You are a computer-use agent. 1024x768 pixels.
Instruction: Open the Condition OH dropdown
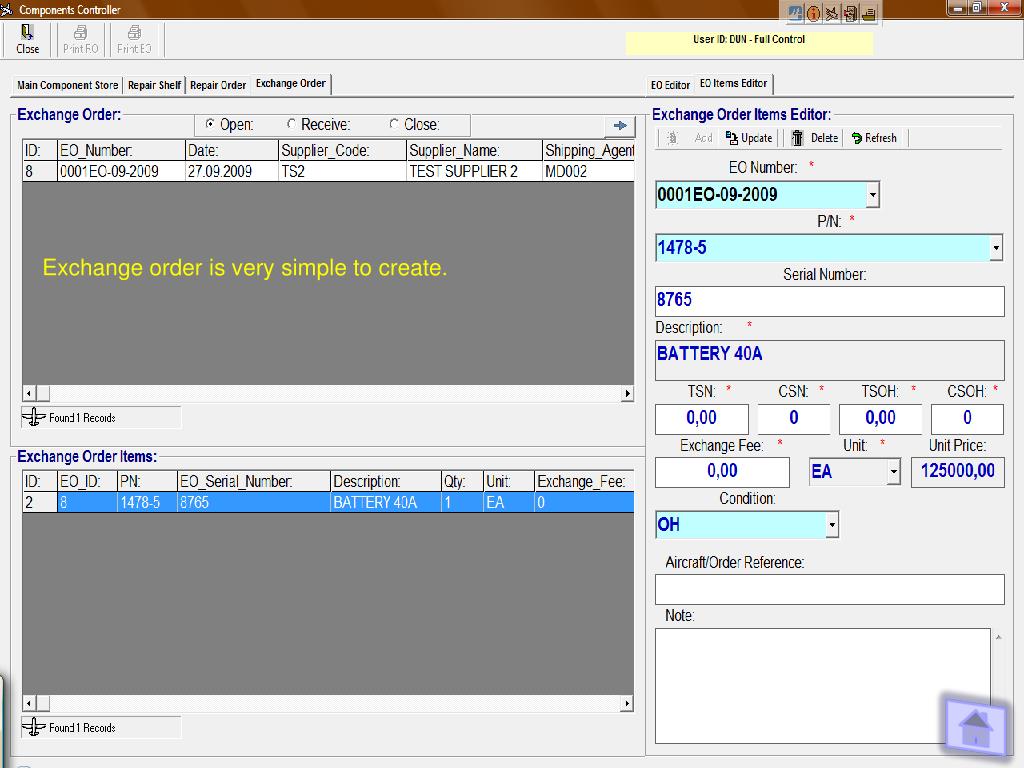831,524
